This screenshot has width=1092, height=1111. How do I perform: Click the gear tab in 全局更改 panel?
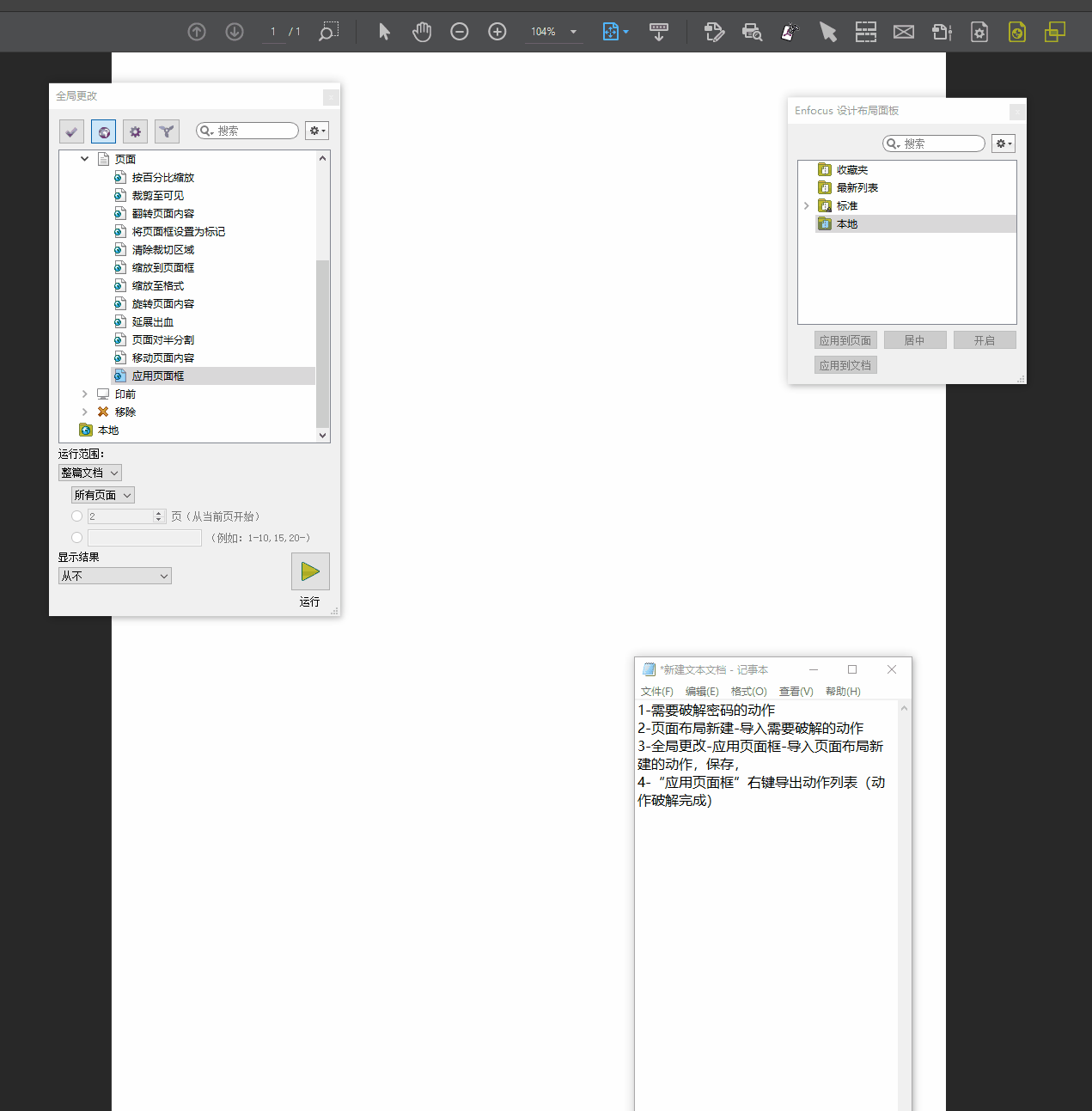pos(135,131)
